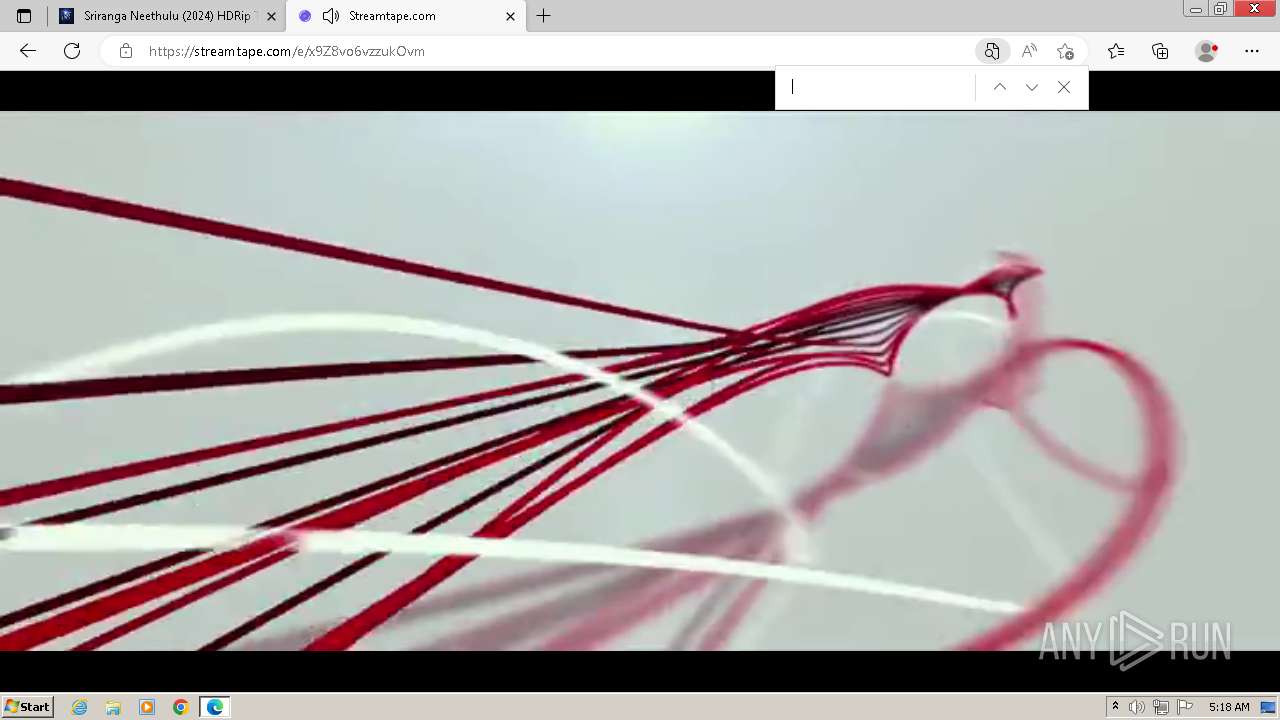The image size is (1280, 720).
Task: Open a new browser tab
Action: click(x=543, y=16)
